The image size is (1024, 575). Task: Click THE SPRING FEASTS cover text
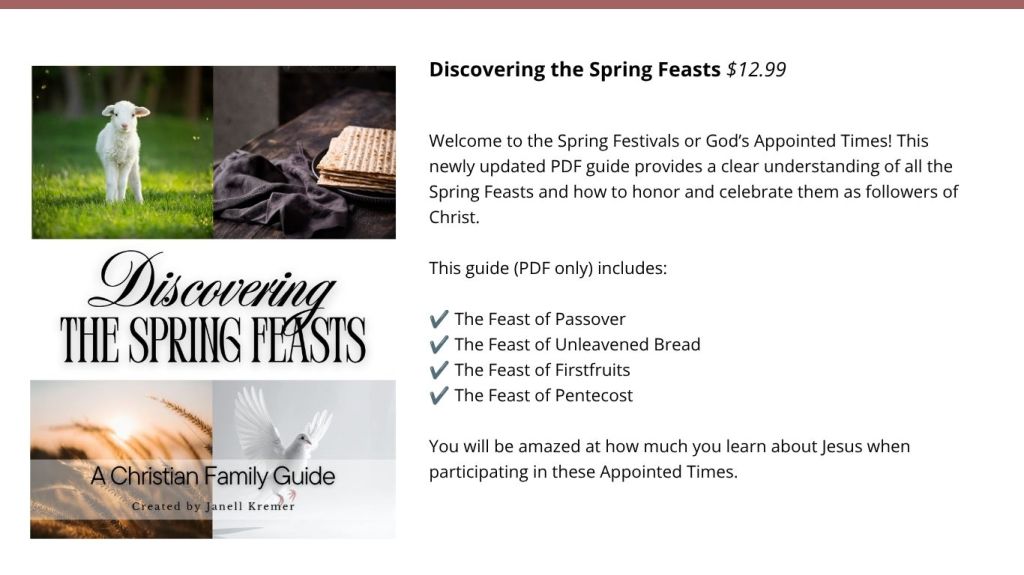point(213,340)
